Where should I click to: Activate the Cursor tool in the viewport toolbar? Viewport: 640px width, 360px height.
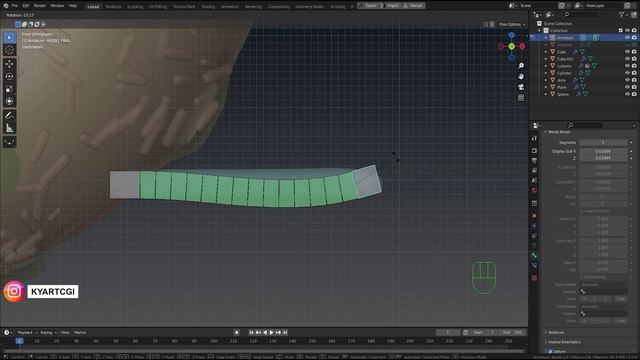(x=9, y=50)
